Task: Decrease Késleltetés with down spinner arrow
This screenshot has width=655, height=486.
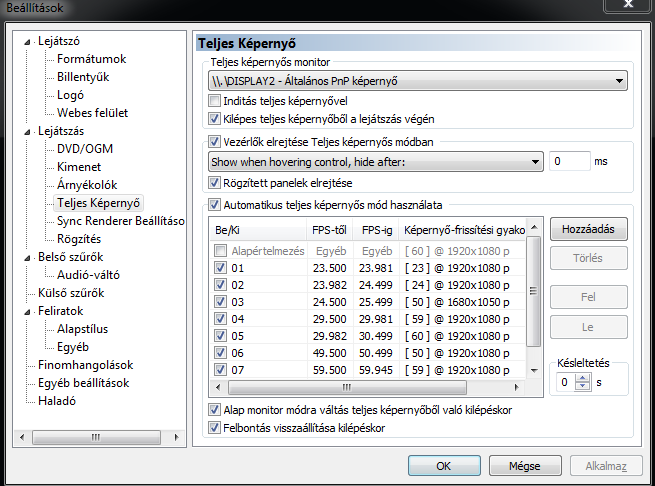Action: (x=582, y=387)
